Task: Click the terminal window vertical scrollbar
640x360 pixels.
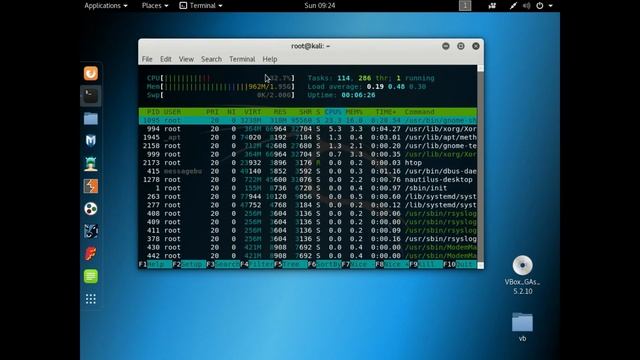Action: 480,167
